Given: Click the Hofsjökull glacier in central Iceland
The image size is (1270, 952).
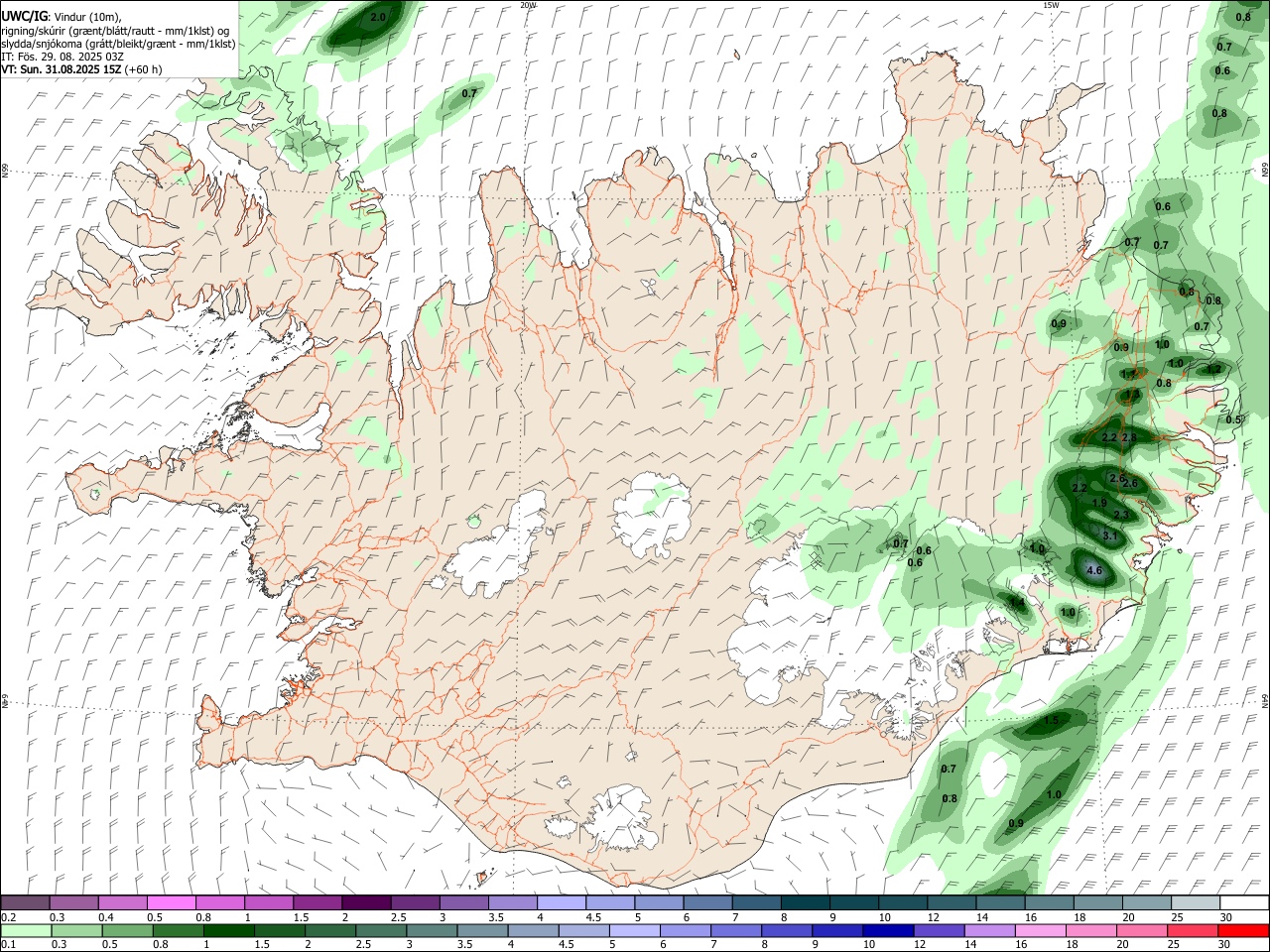Looking at the screenshot, I should [x=652, y=514].
